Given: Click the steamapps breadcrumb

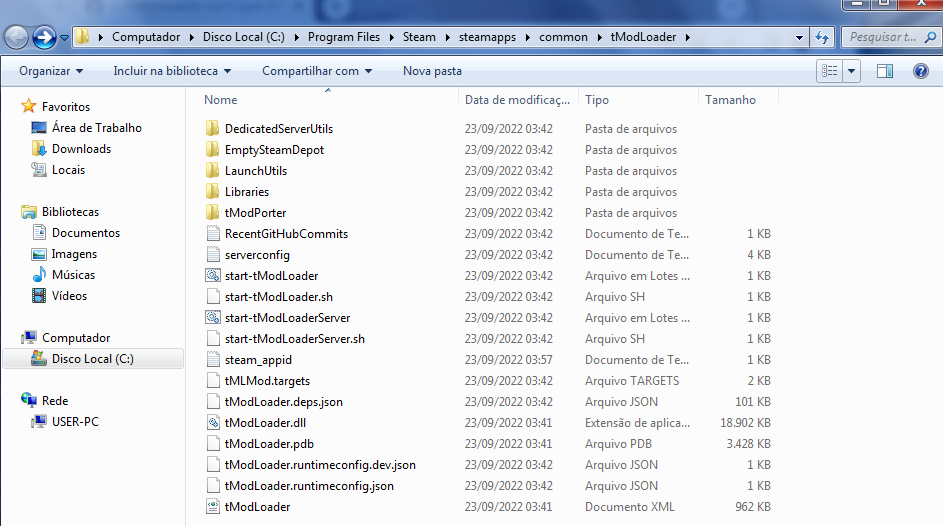Looking at the screenshot, I should click(x=487, y=37).
